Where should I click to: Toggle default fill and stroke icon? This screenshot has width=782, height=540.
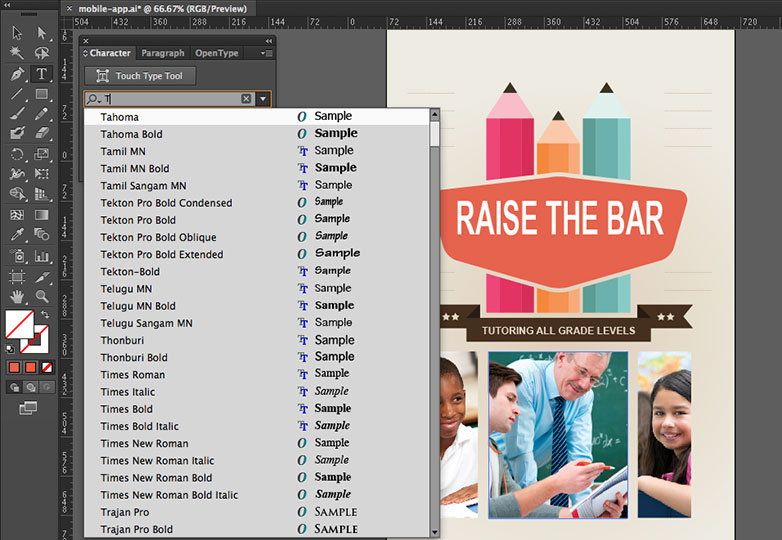pos(9,349)
